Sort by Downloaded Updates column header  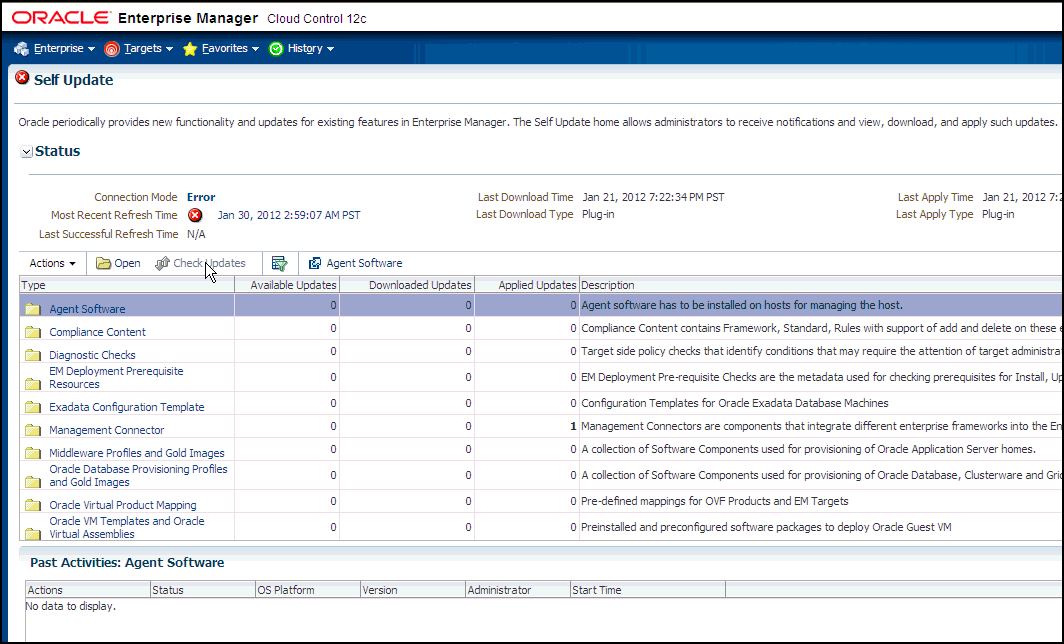click(407, 285)
